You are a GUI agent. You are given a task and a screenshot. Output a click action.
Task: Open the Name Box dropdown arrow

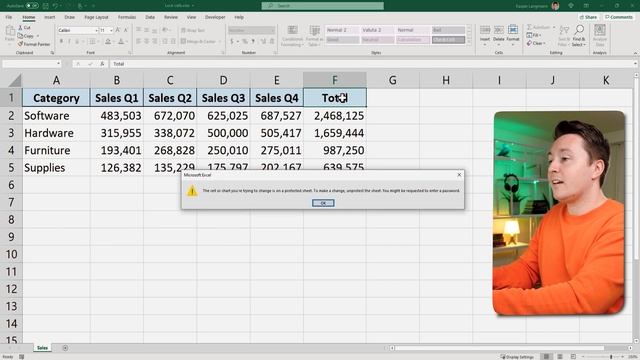click(58, 64)
